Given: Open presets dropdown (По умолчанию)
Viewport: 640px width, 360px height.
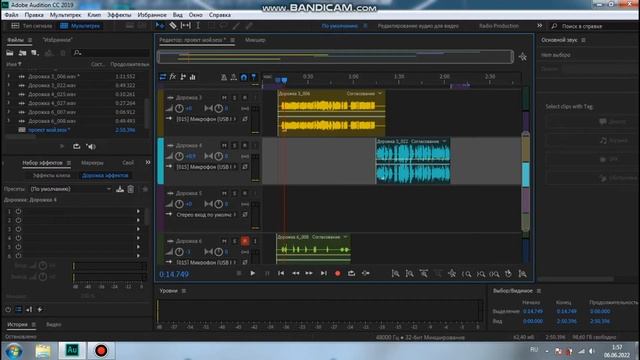Looking at the screenshot, I should (71, 189).
